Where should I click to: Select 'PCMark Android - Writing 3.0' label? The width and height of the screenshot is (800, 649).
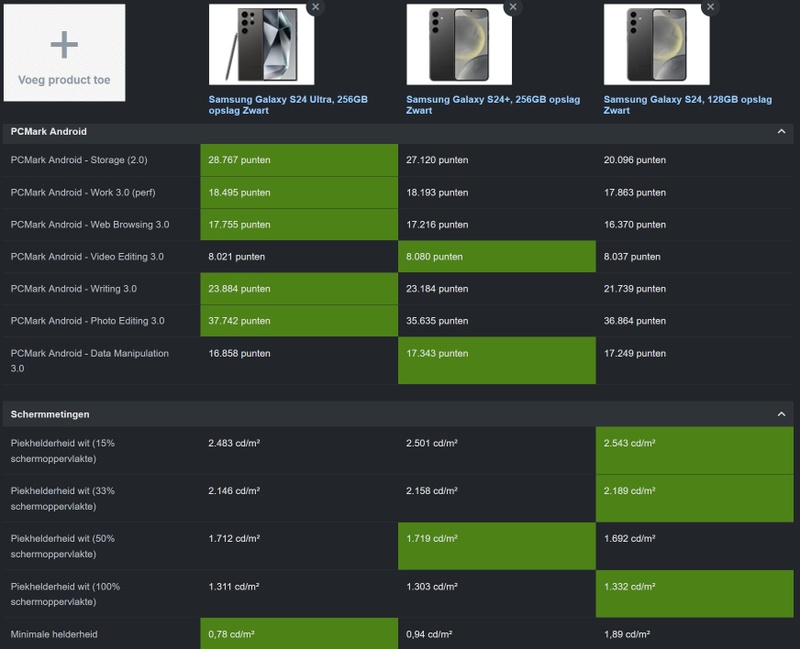(73, 289)
